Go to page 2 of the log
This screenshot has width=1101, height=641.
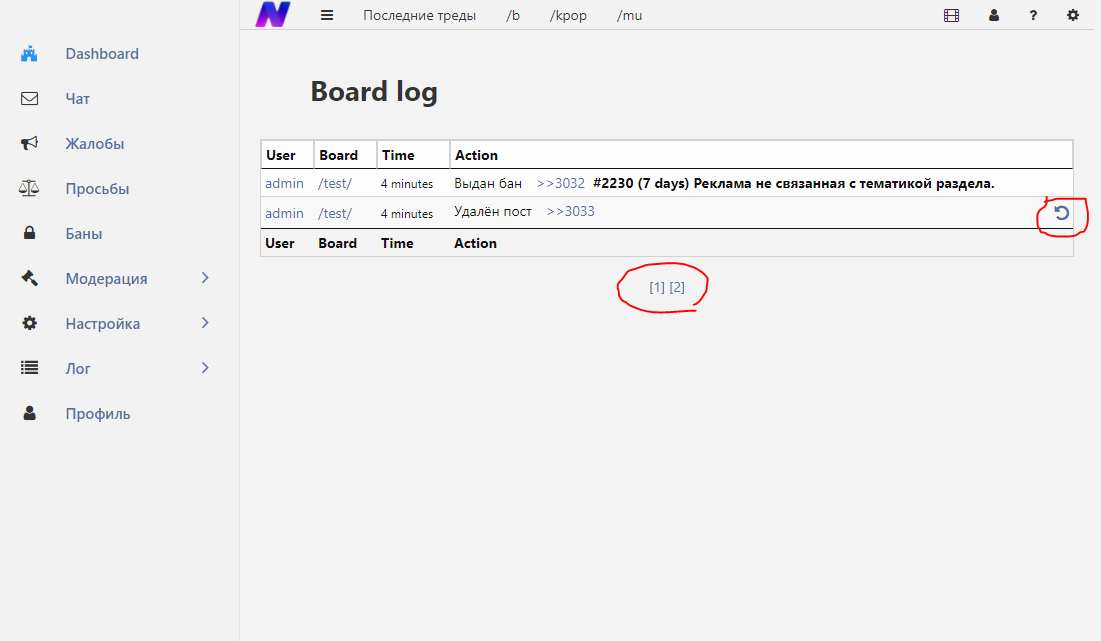677,287
